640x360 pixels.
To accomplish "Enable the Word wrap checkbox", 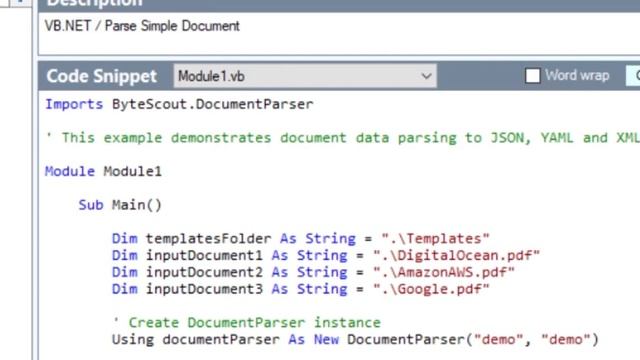I will [x=532, y=76].
